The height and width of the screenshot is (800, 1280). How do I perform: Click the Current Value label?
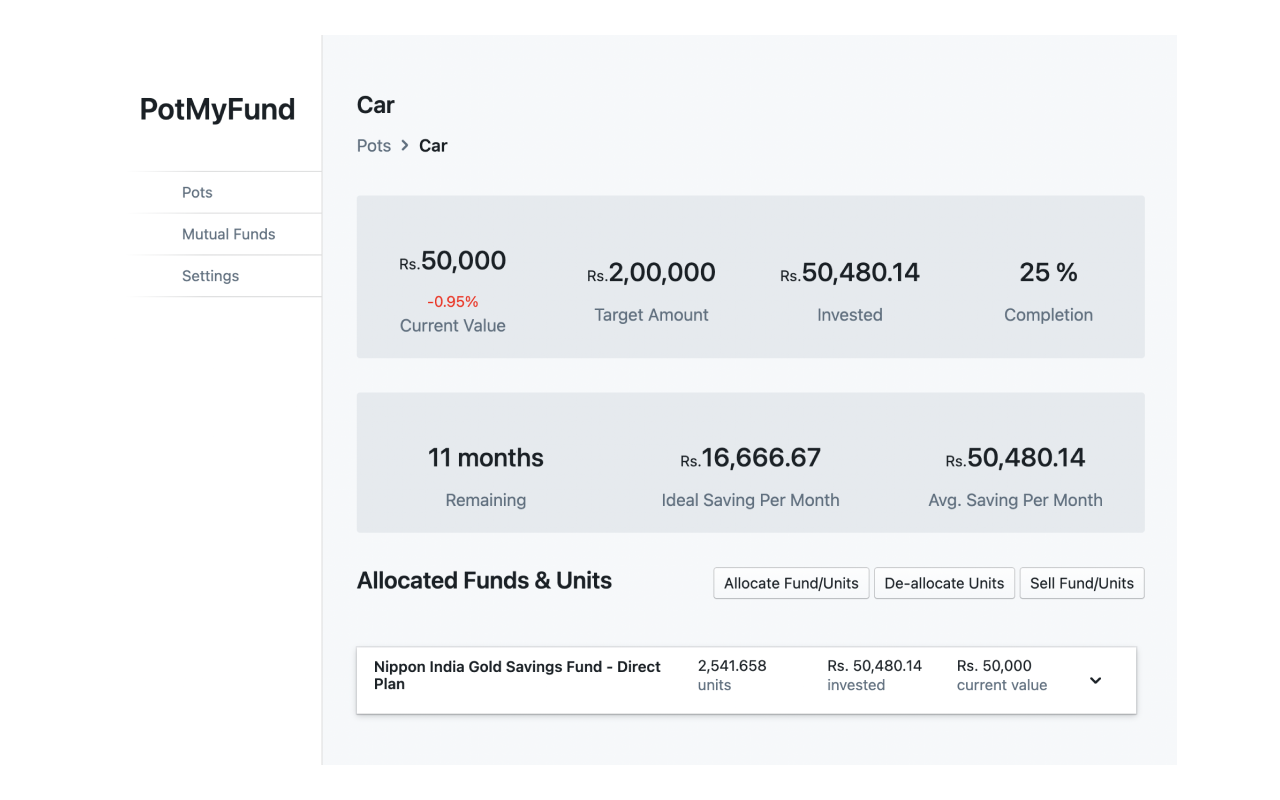pos(452,326)
